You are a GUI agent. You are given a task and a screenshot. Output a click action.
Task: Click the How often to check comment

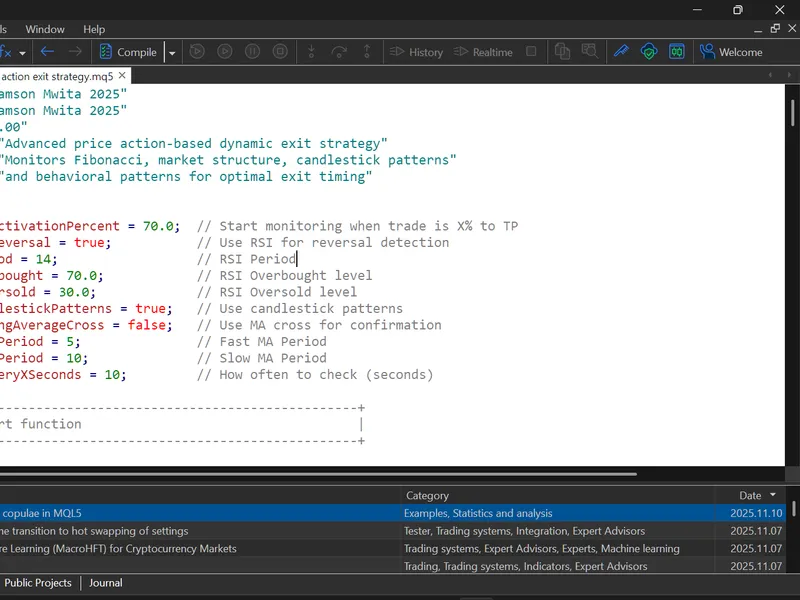(x=315, y=375)
